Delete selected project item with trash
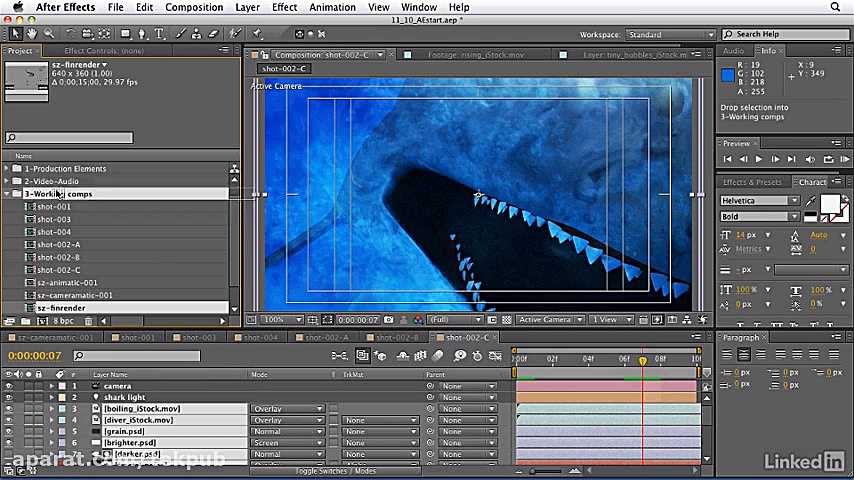This screenshot has height=480, width=854. pos(88,321)
